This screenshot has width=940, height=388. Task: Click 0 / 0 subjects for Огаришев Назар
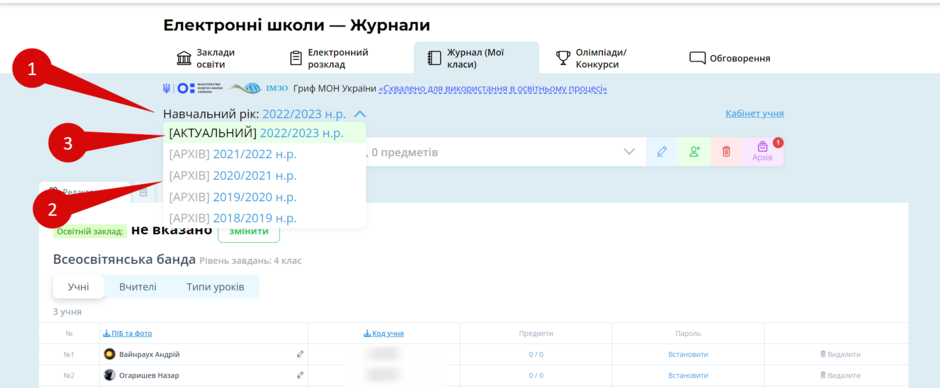(536, 375)
